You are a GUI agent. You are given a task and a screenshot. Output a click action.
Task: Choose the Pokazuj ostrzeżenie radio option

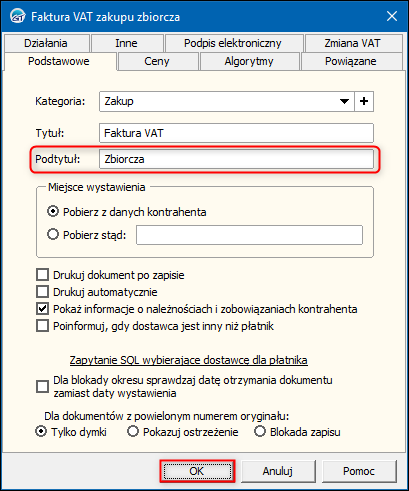[x=133, y=431]
